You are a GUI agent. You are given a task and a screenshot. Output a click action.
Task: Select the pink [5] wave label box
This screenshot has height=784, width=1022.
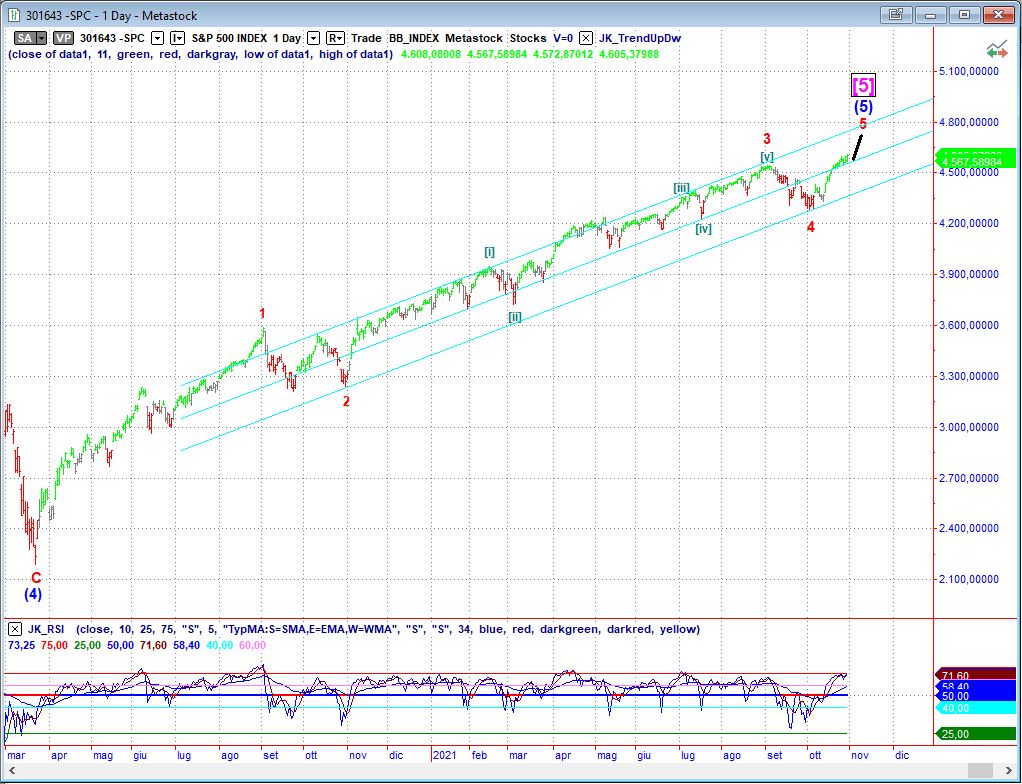[863, 86]
